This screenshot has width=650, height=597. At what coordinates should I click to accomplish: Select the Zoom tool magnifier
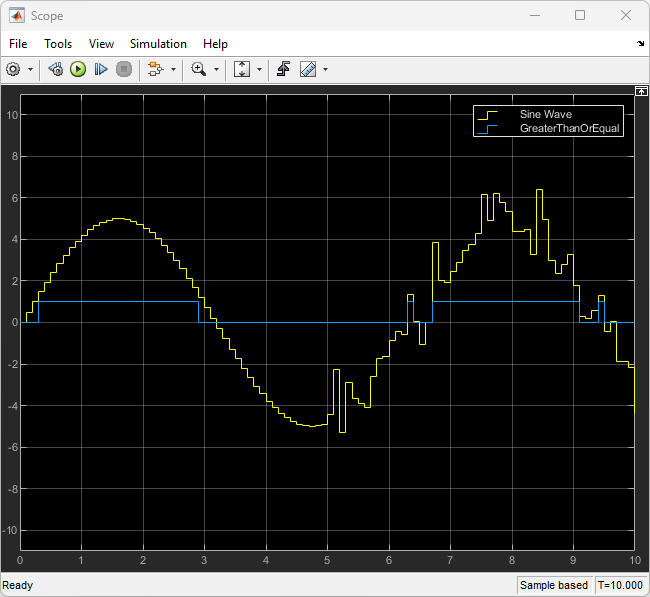point(199,69)
